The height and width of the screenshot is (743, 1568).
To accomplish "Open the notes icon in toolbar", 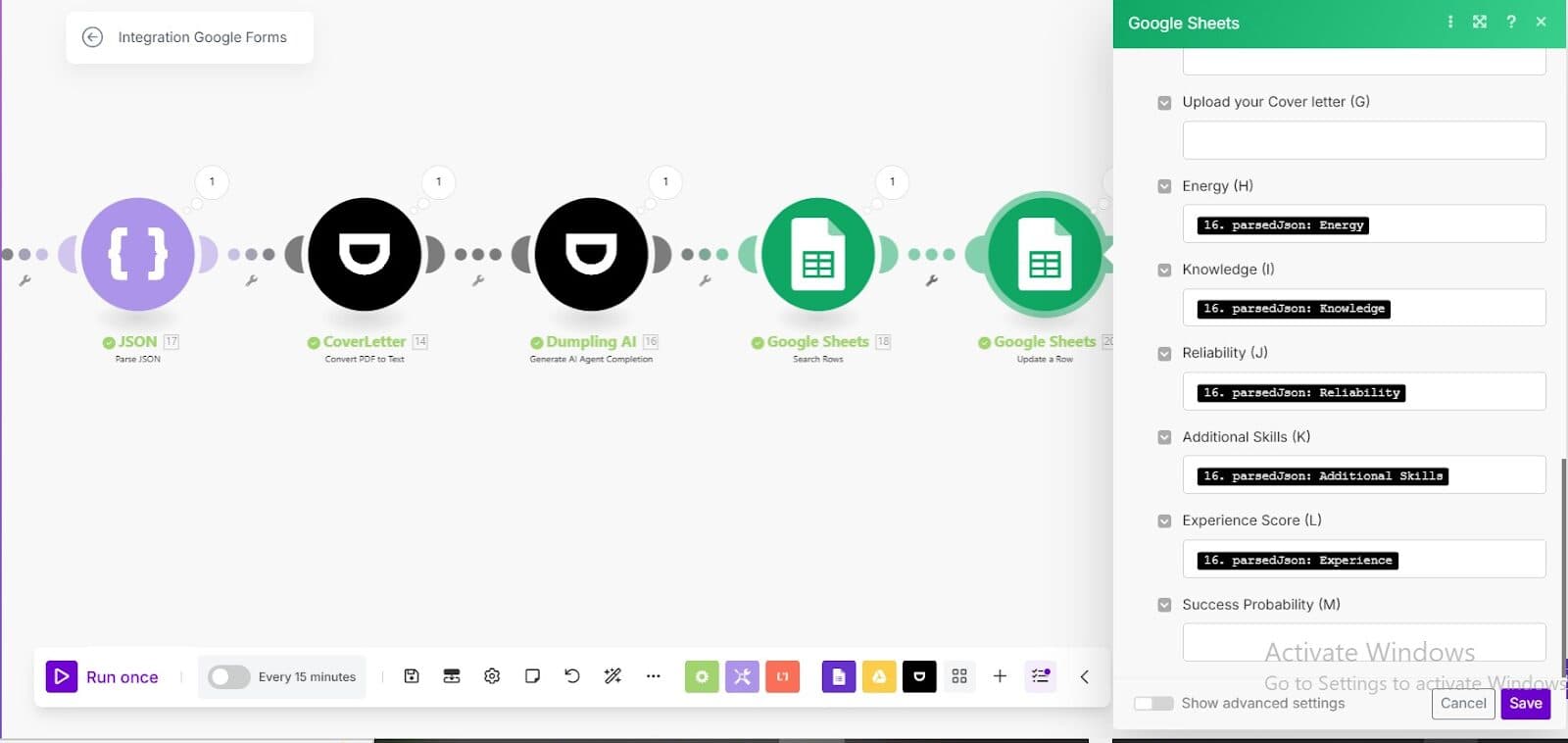I will pyautogui.click(x=532, y=676).
